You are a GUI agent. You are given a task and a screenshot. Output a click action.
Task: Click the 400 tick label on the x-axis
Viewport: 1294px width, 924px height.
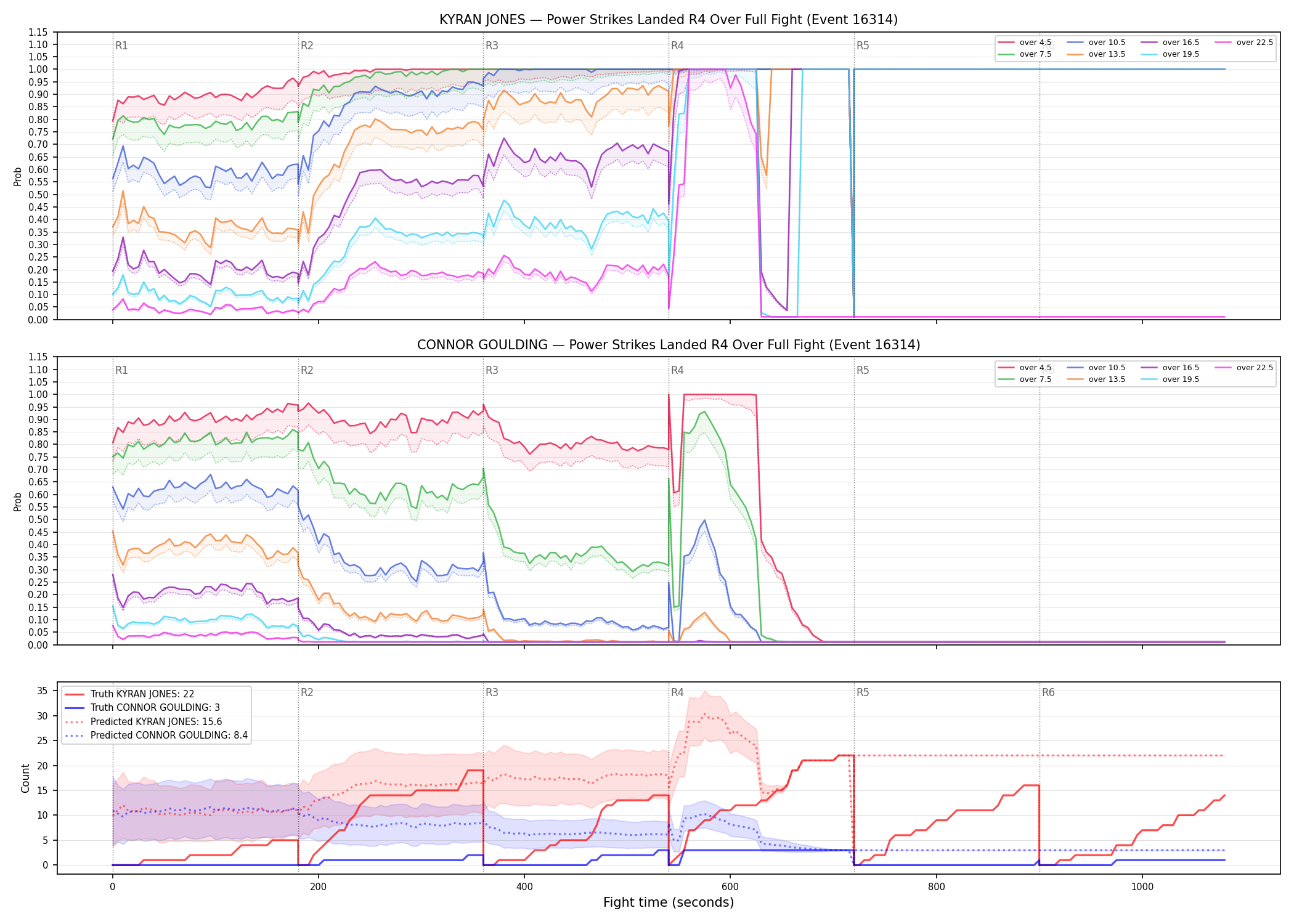(x=524, y=887)
